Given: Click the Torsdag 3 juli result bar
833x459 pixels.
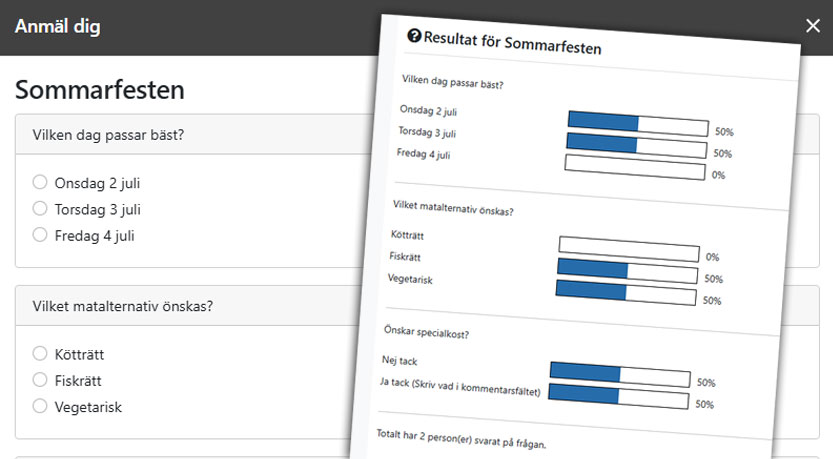Looking at the screenshot, I should [x=636, y=145].
